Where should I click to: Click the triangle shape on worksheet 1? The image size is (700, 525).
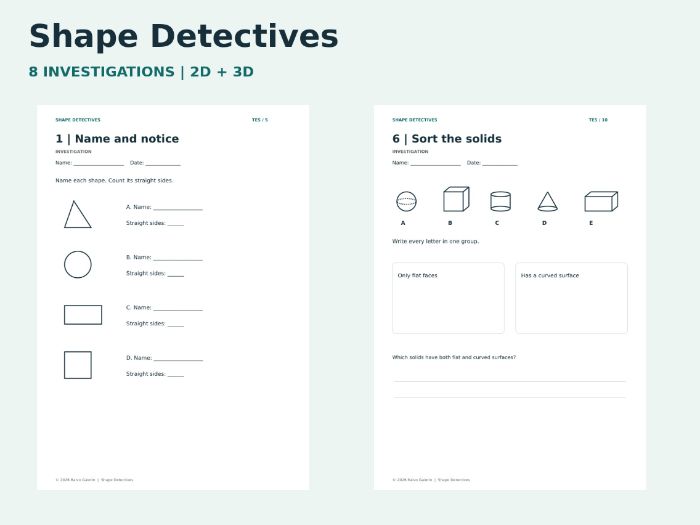point(78,215)
